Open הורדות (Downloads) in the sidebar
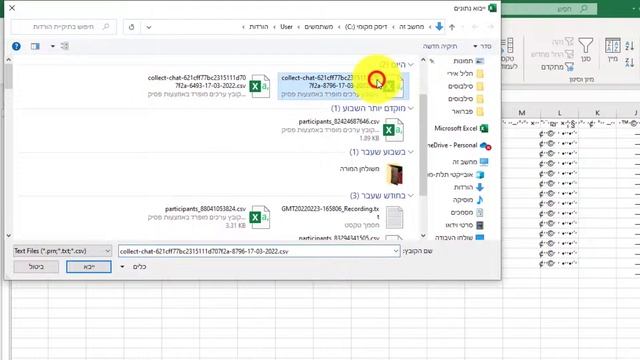This screenshot has height=360, width=640. click(x=469, y=187)
